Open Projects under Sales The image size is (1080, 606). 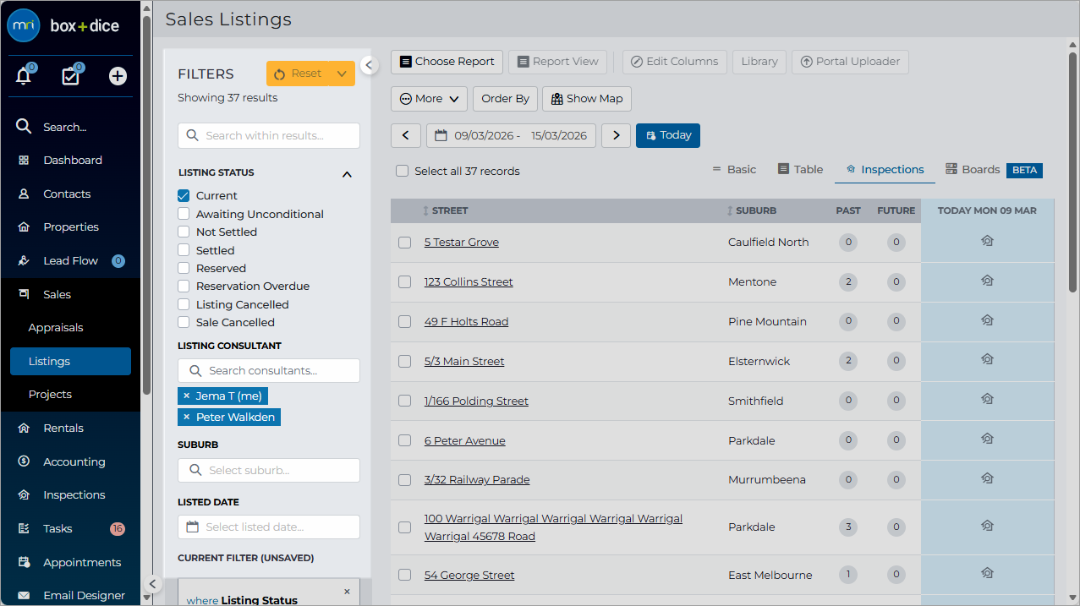[x=50, y=394]
